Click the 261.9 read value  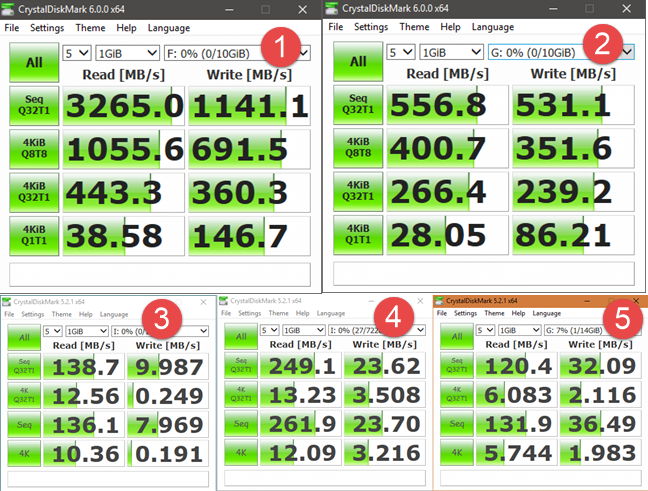pyautogui.click(x=301, y=424)
